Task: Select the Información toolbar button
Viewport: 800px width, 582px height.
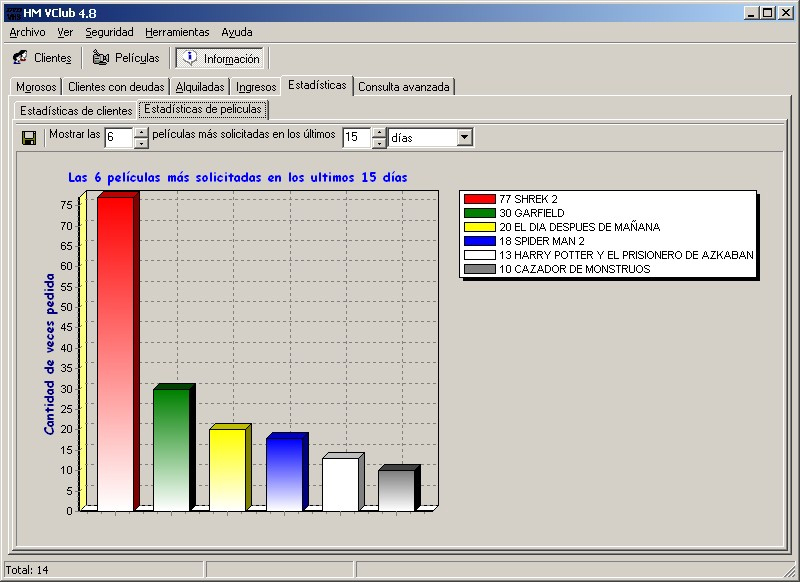Action: click(220, 58)
